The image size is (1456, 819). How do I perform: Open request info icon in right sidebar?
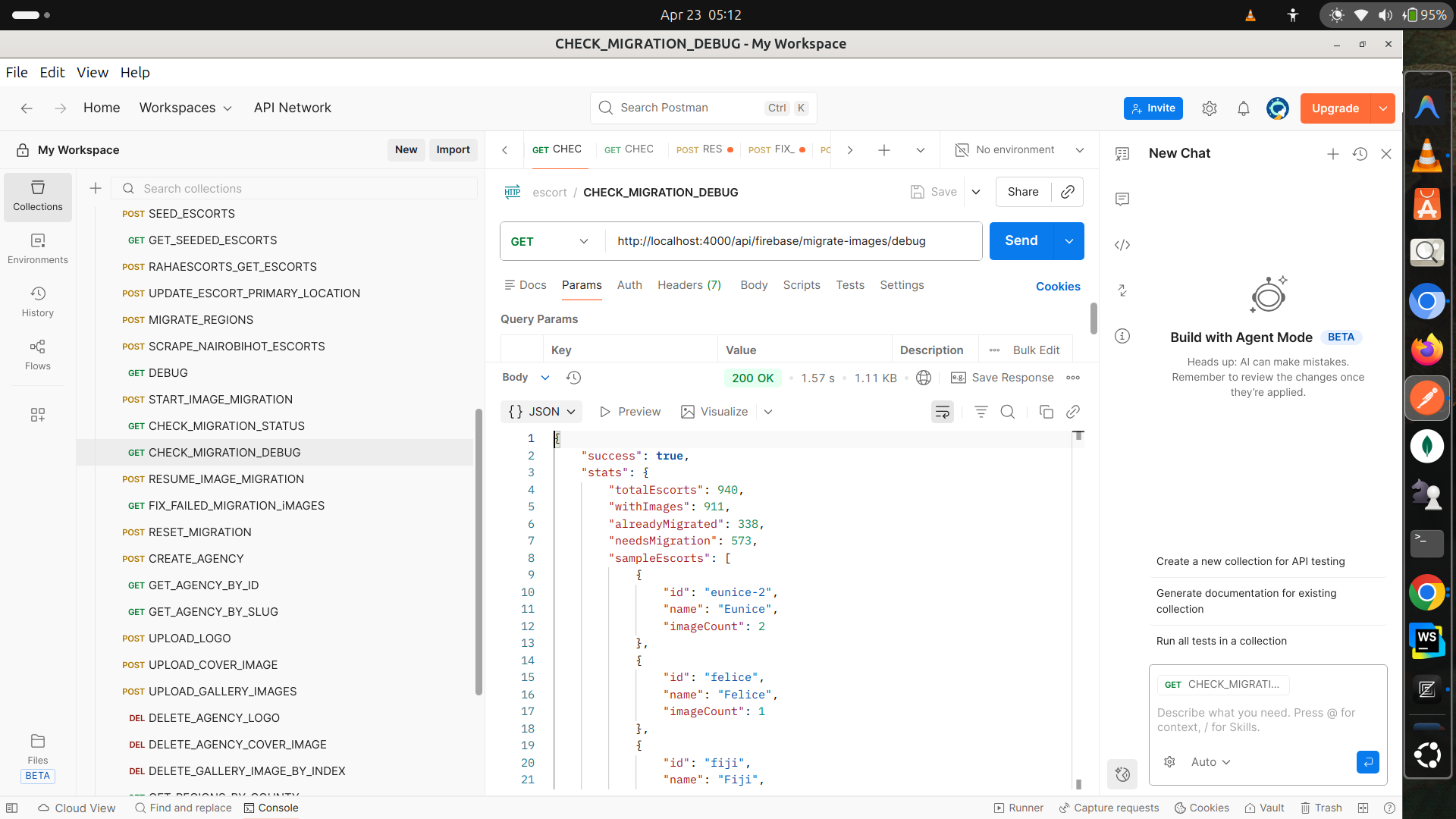[x=1122, y=336]
